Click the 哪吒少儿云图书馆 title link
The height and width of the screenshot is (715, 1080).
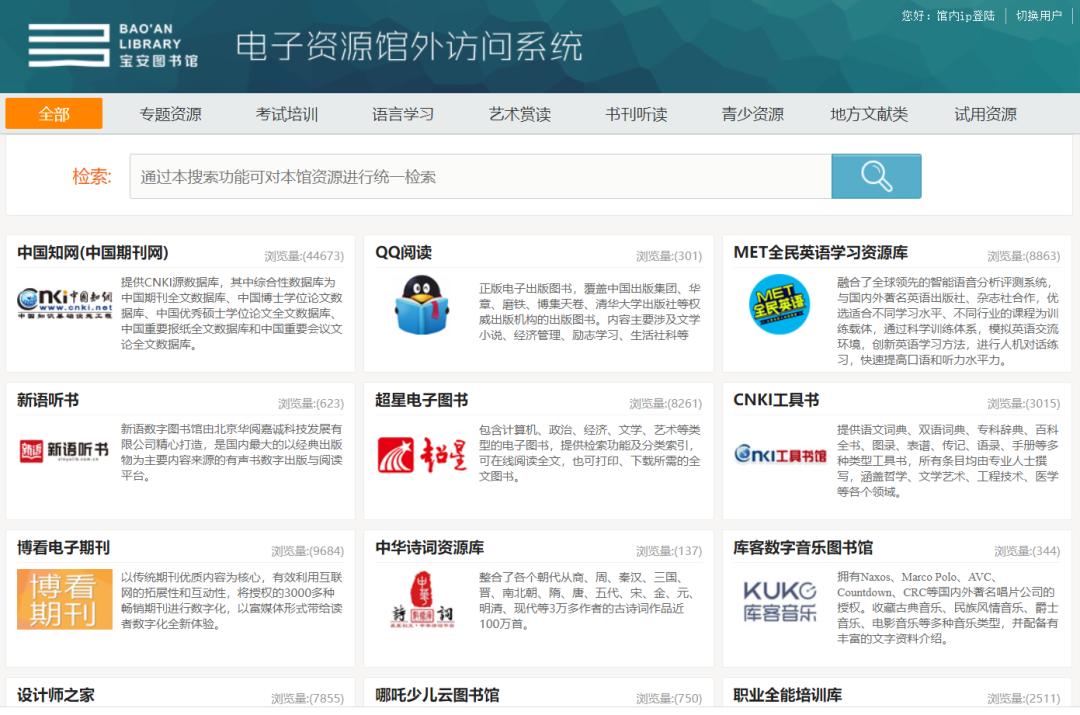437,694
